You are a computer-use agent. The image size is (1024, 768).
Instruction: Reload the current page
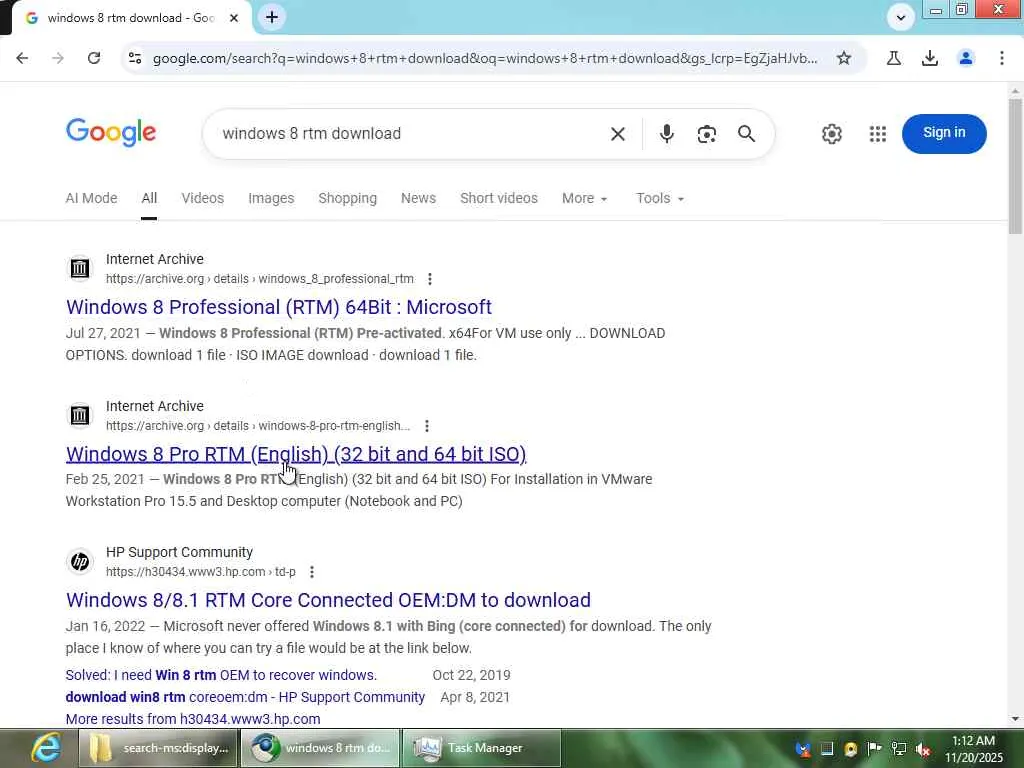click(x=94, y=58)
